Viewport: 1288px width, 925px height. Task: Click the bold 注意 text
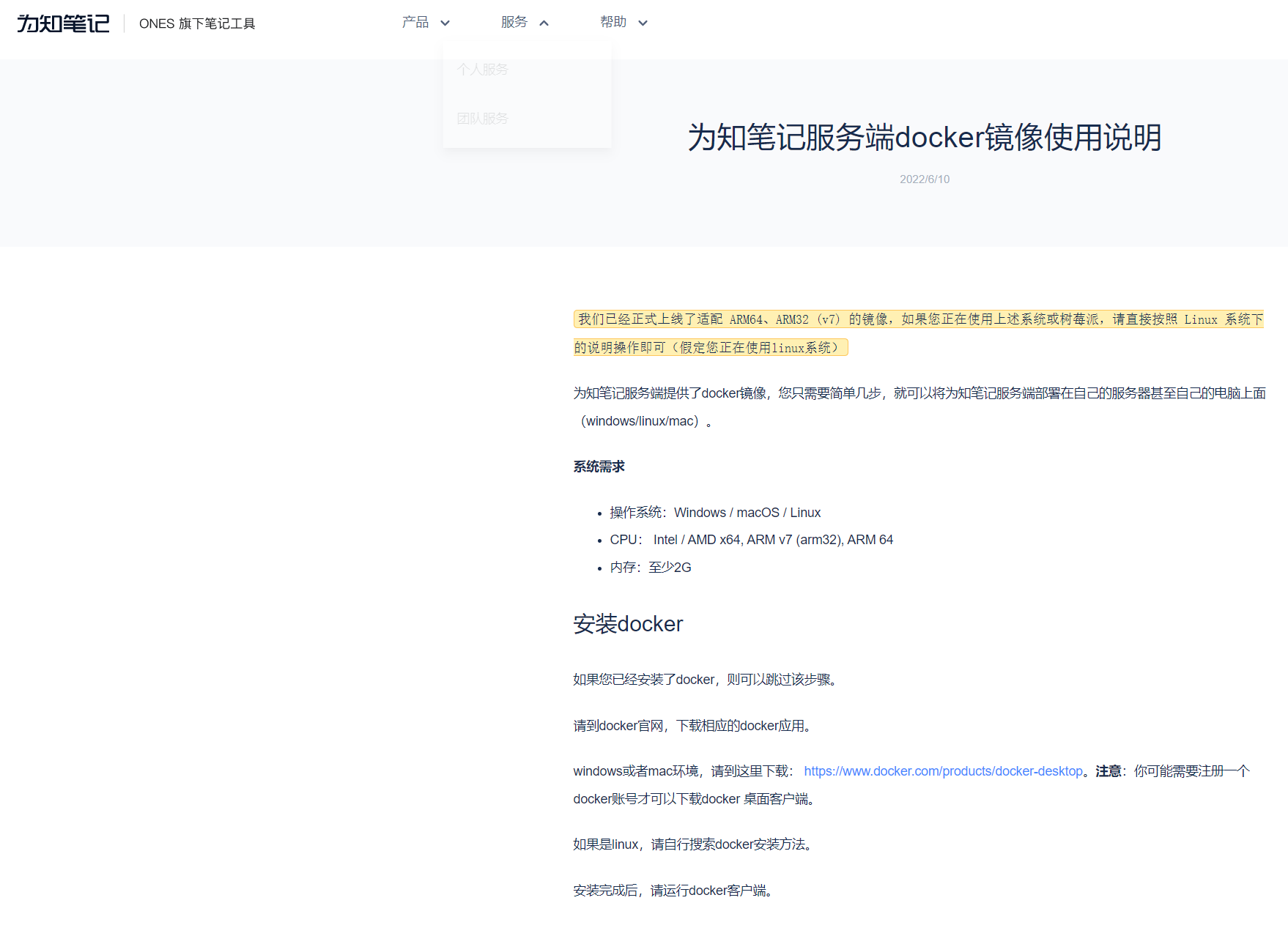pos(1109,770)
